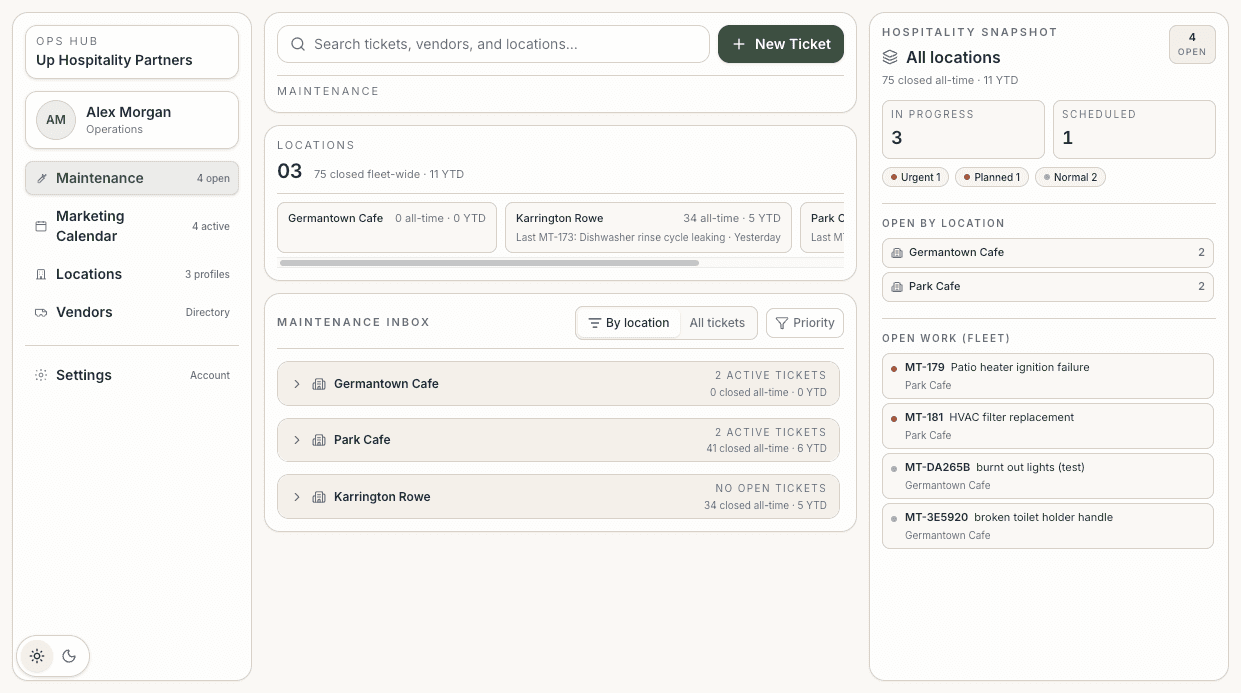Click store icon in Germantown Cafe snapshot row
Screen dimensions: 1241x693
897,253
